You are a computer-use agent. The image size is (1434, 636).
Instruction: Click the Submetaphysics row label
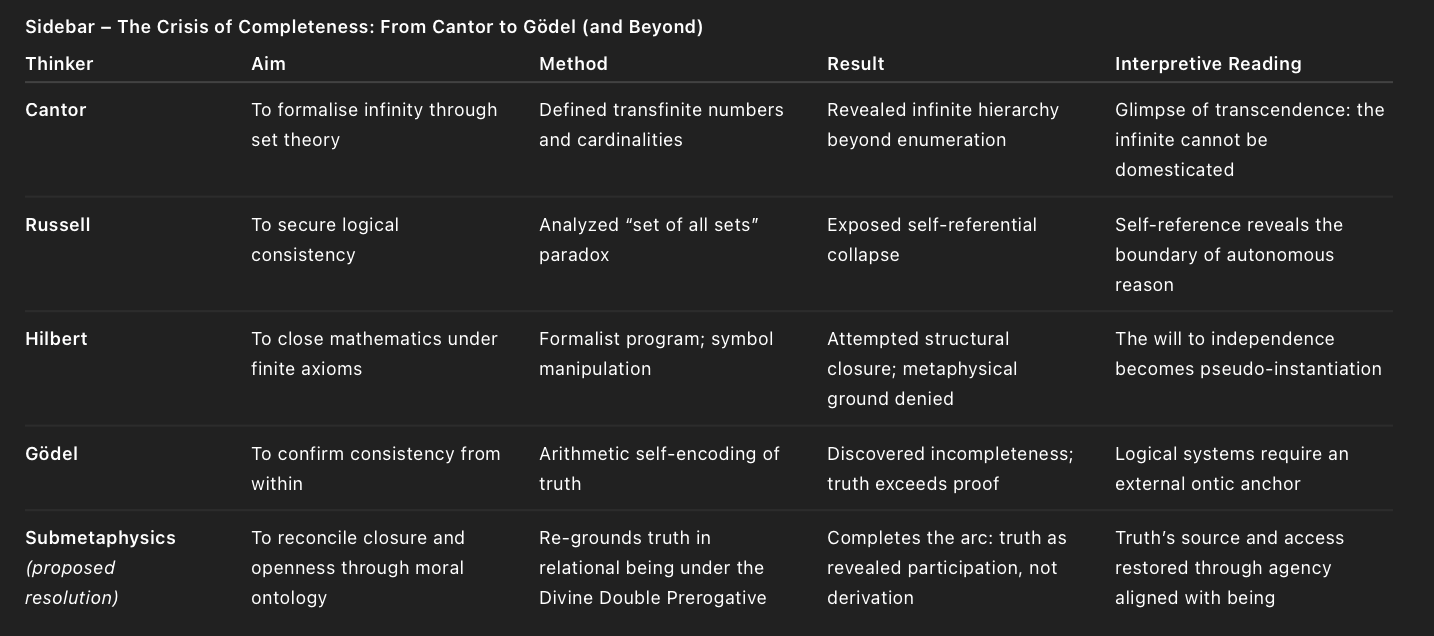click(100, 538)
